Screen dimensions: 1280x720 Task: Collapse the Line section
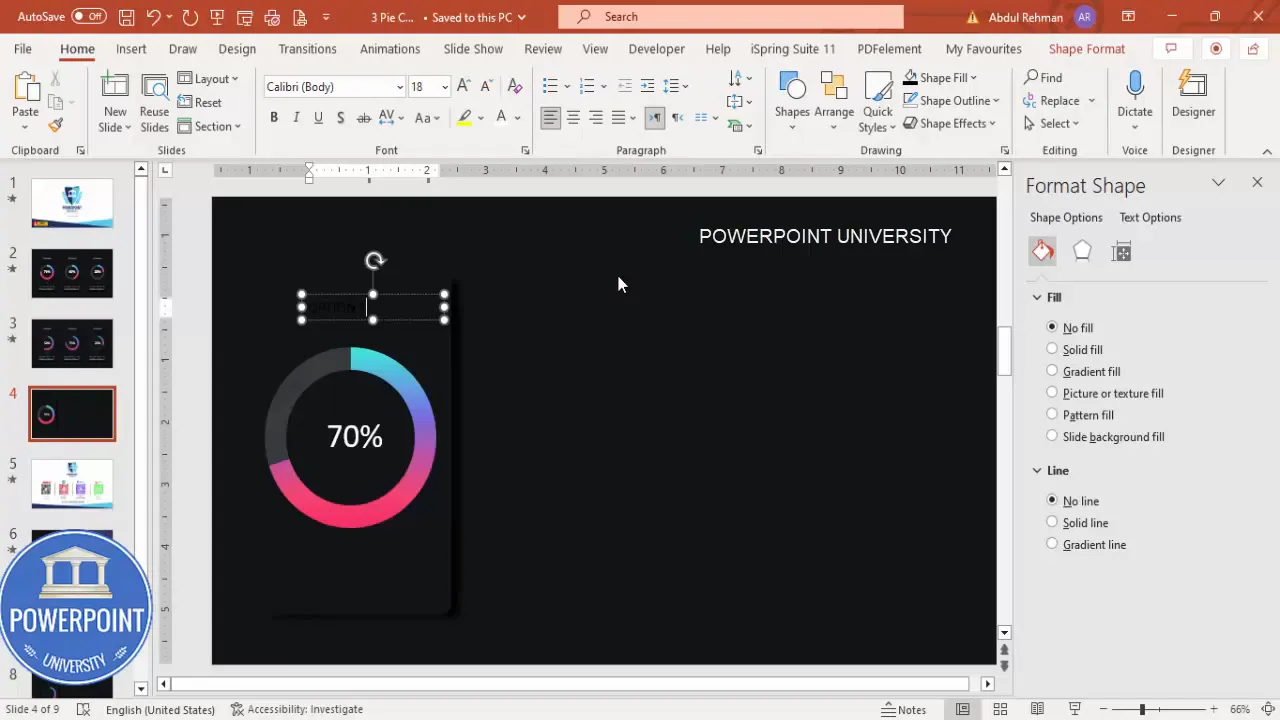[1037, 470]
